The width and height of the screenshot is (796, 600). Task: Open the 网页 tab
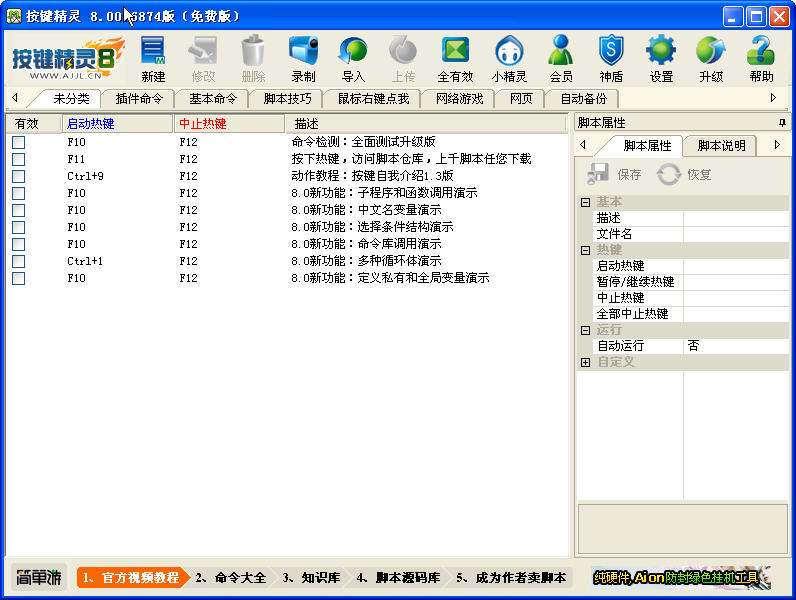[521, 98]
